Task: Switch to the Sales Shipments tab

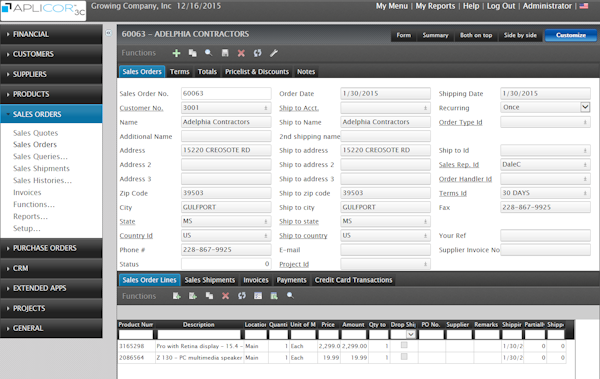Action: [x=210, y=280]
